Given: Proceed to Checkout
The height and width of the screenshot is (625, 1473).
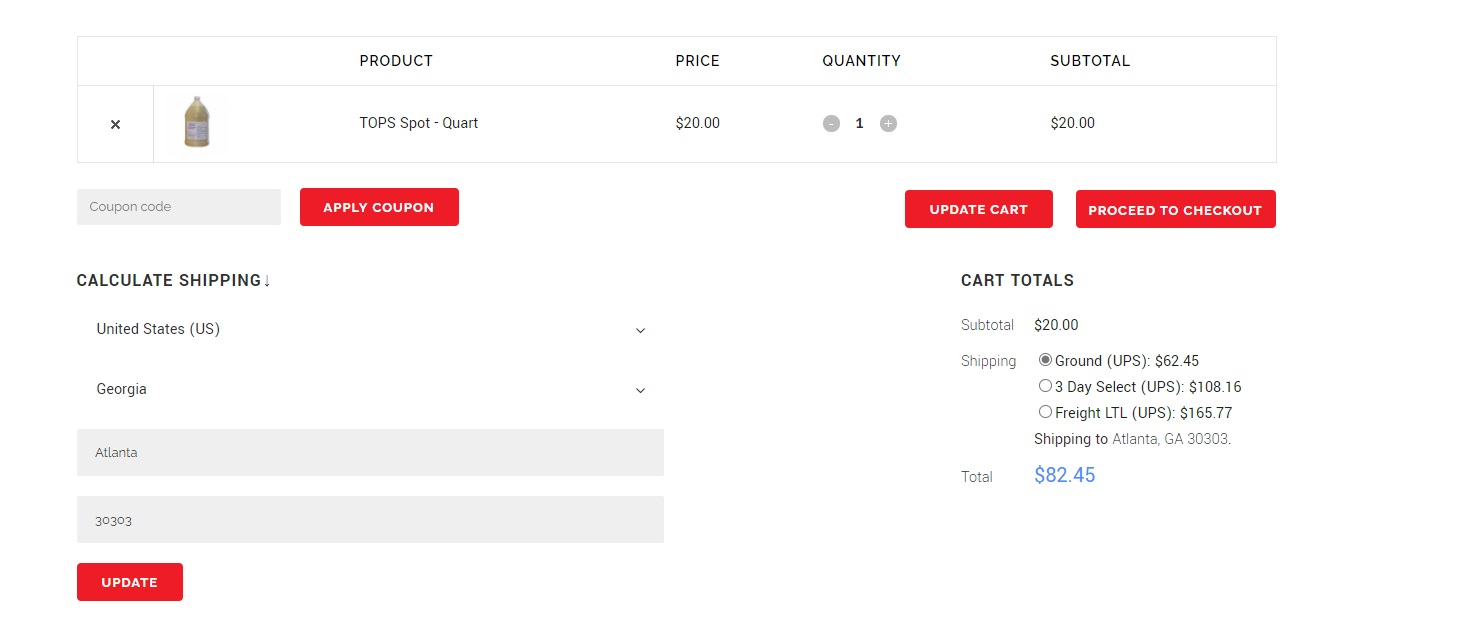Looking at the screenshot, I should click(x=1175, y=209).
